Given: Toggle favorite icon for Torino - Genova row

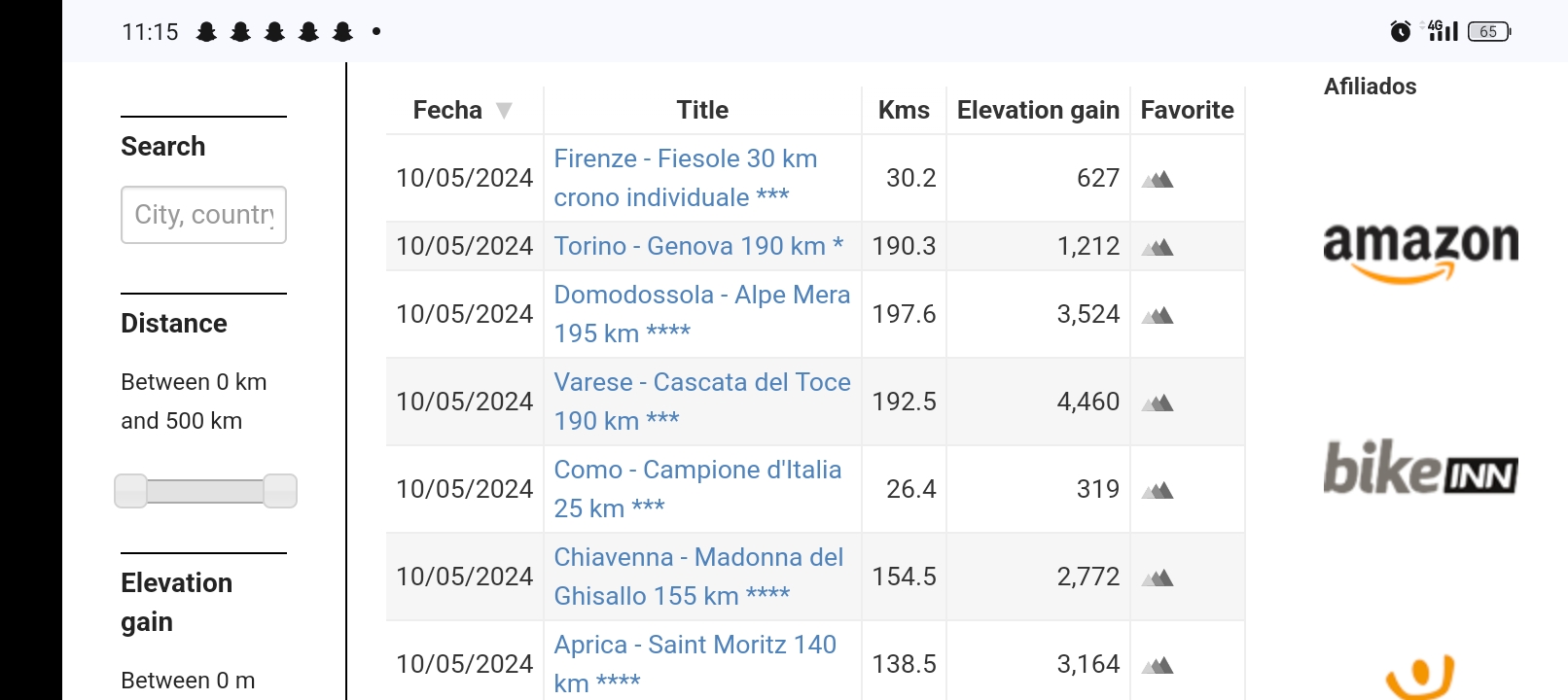Looking at the screenshot, I should click(x=1158, y=247).
